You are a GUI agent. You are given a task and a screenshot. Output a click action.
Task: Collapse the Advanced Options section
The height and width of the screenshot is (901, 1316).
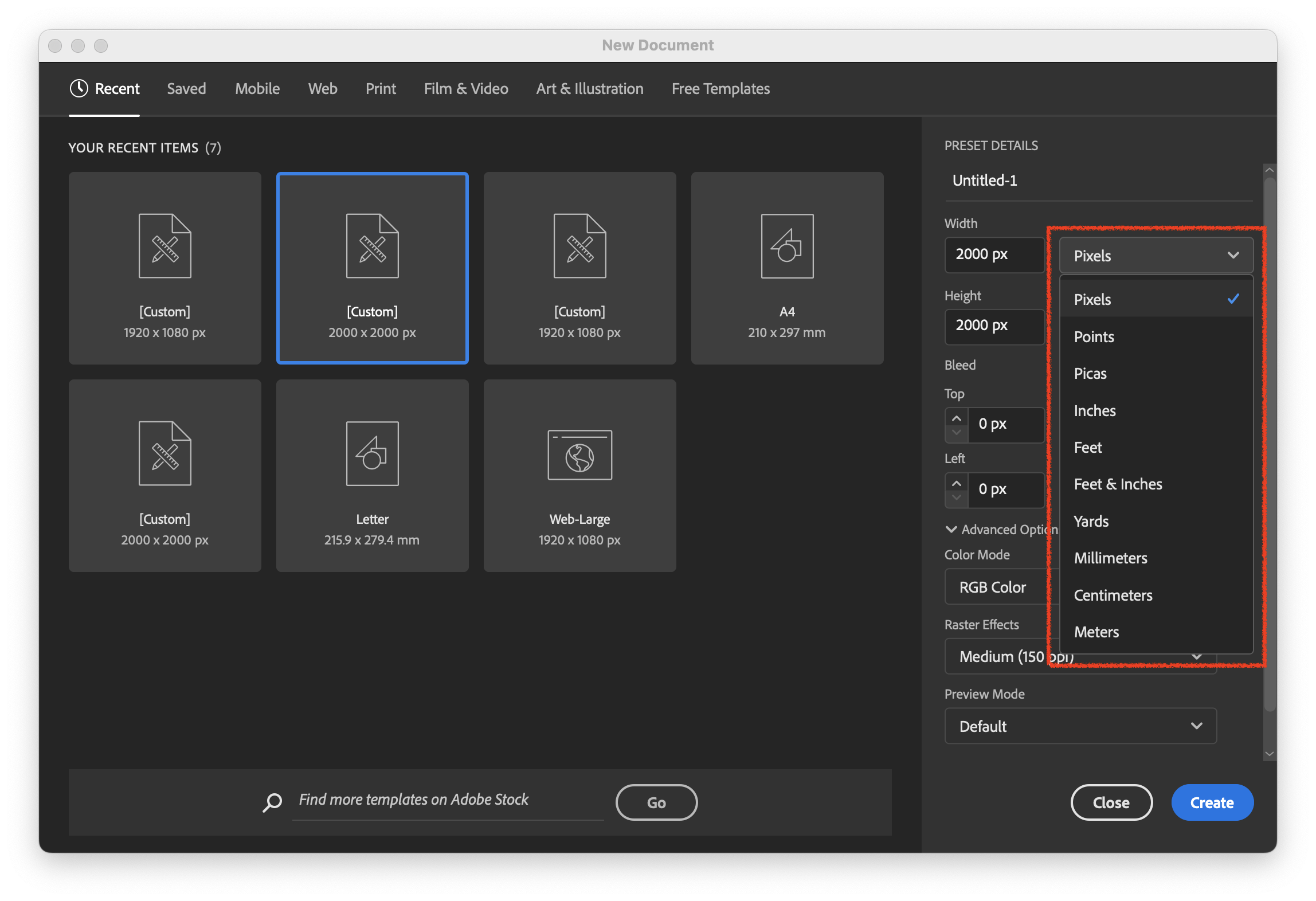click(951, 529)
